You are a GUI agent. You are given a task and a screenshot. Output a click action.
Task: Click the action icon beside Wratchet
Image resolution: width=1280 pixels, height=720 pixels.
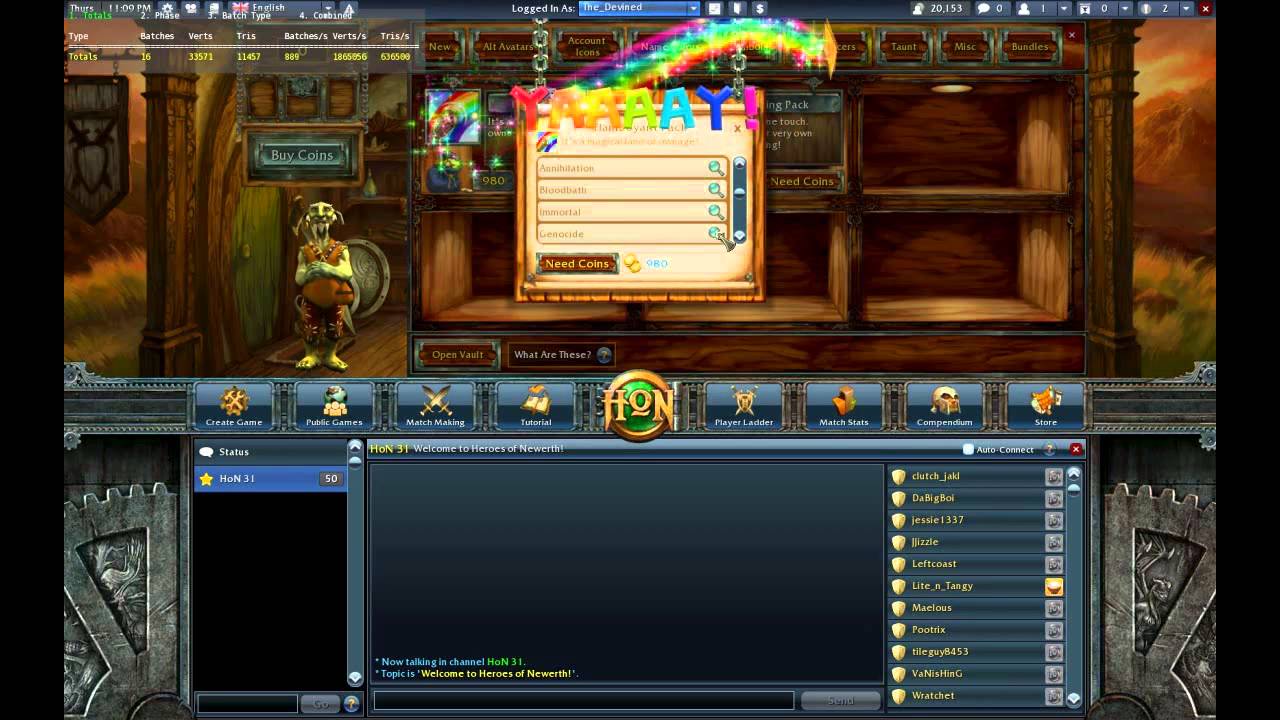pyautogui.click(x=1054, y=696)
